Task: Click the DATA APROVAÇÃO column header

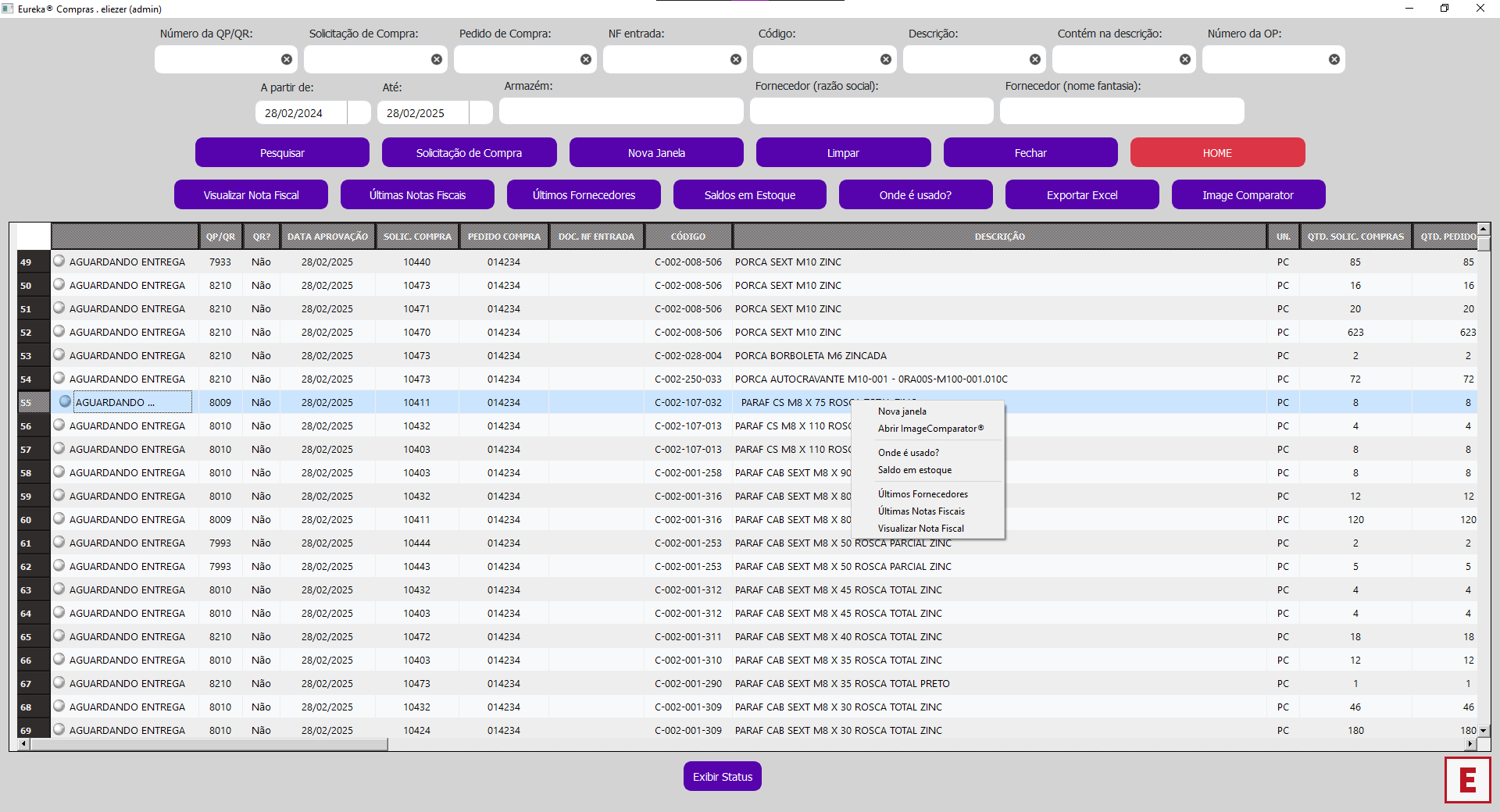Action: [x=327, y=236]
